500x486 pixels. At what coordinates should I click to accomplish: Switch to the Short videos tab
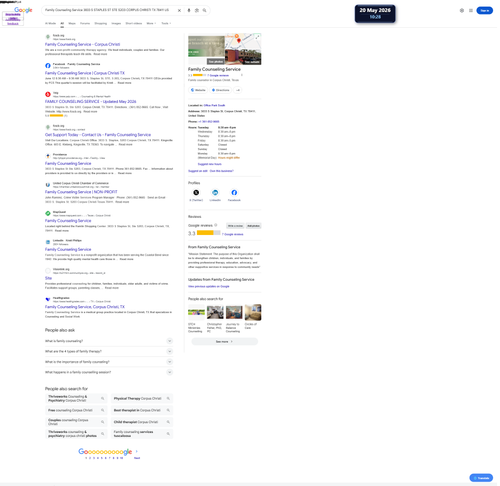coord(134,23)
